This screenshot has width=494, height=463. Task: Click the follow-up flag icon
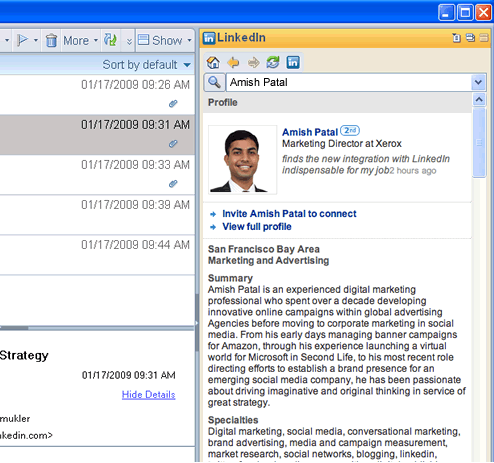[x=22, y=40]
